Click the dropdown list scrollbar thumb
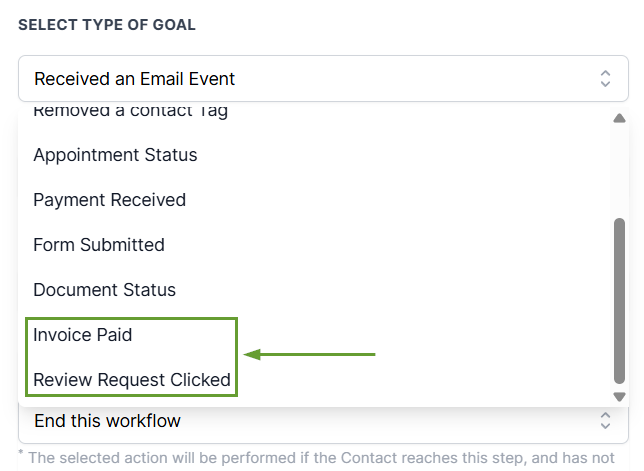The image size is (644, 471). (x=619, y=300)
